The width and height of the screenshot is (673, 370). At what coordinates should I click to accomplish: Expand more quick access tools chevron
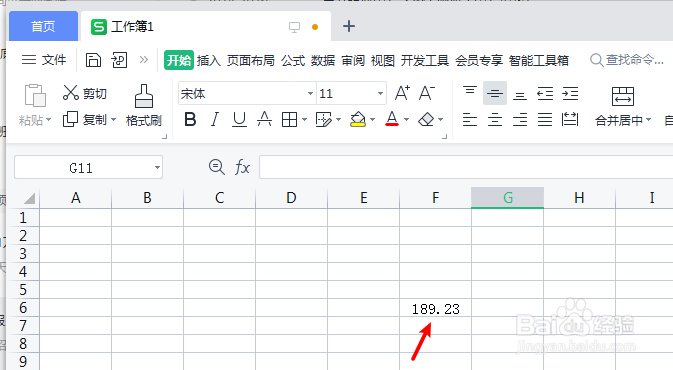(x=144, y=60)
